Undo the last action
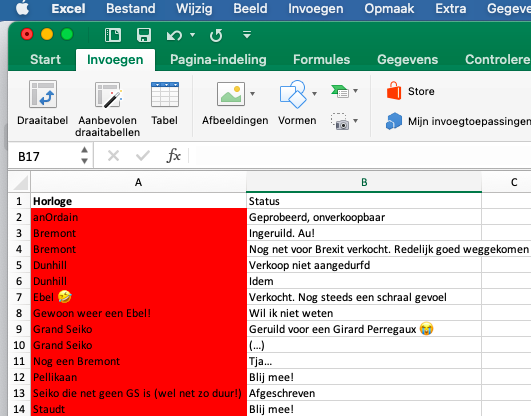 click(174, 35)
